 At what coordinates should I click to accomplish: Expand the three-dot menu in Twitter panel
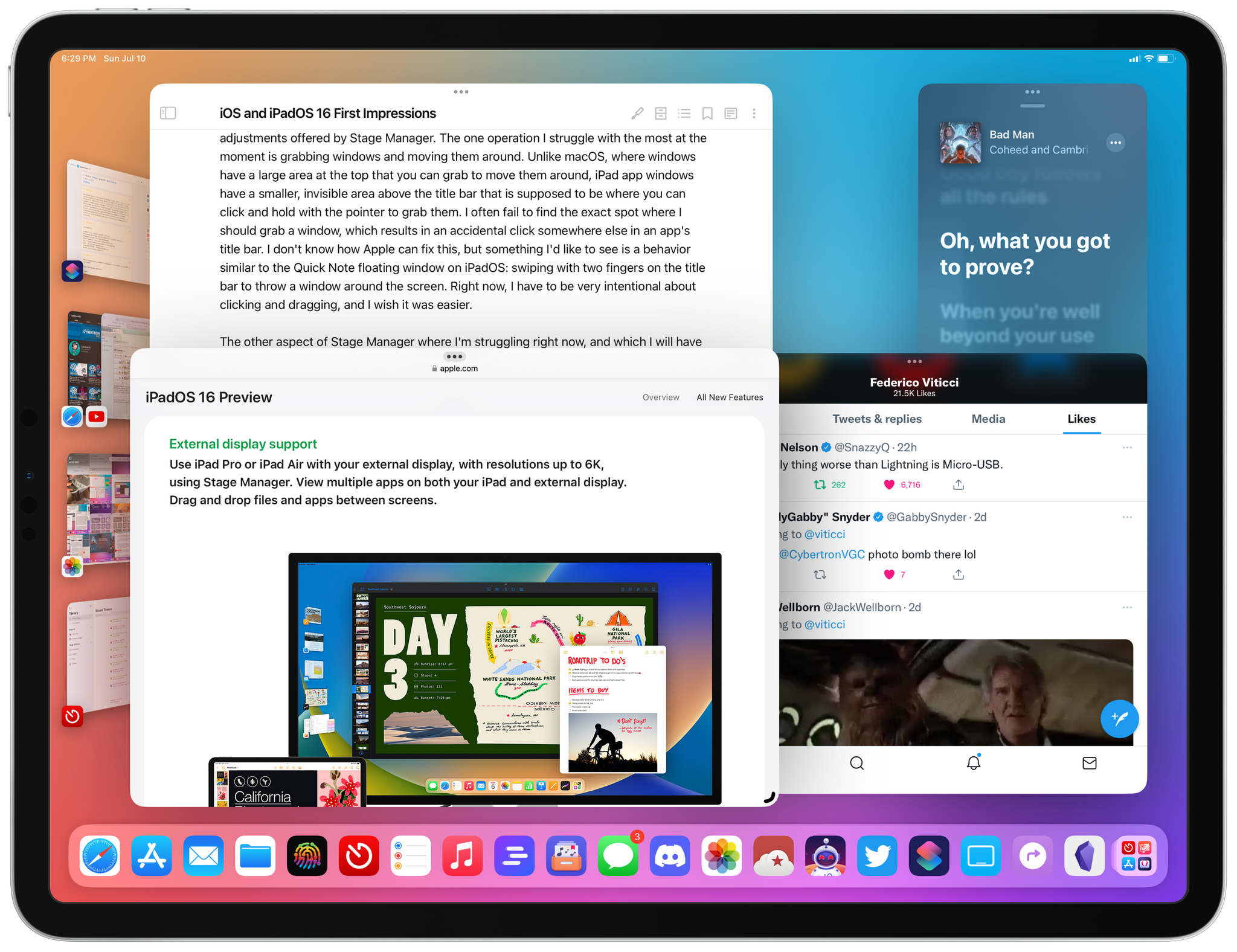pyautogui.click(x=912, y=363)
